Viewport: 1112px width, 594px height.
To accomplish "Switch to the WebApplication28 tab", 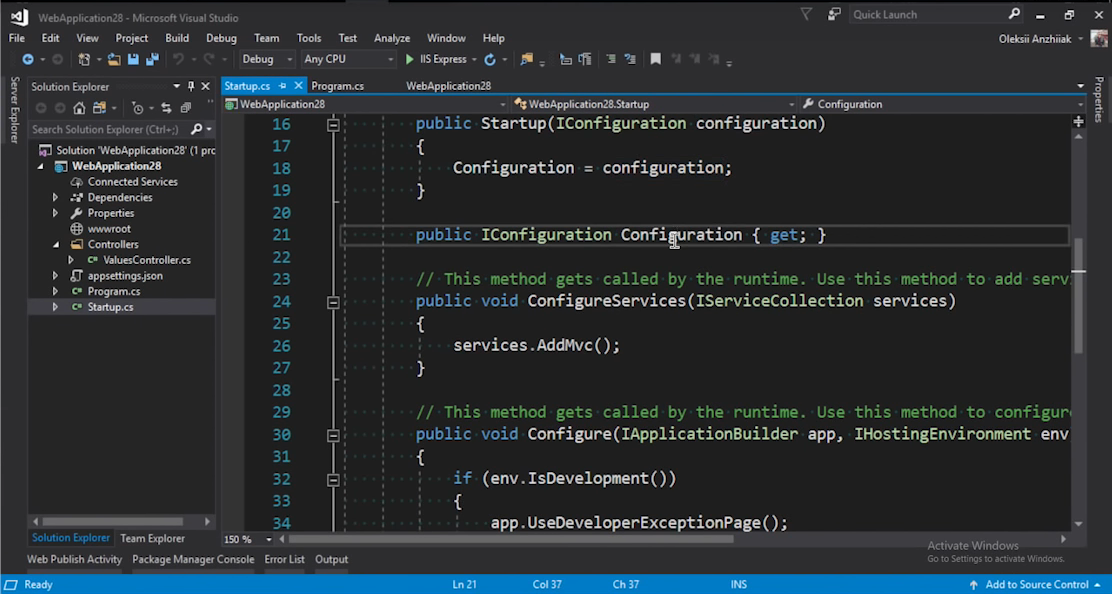I will [448, 86].
